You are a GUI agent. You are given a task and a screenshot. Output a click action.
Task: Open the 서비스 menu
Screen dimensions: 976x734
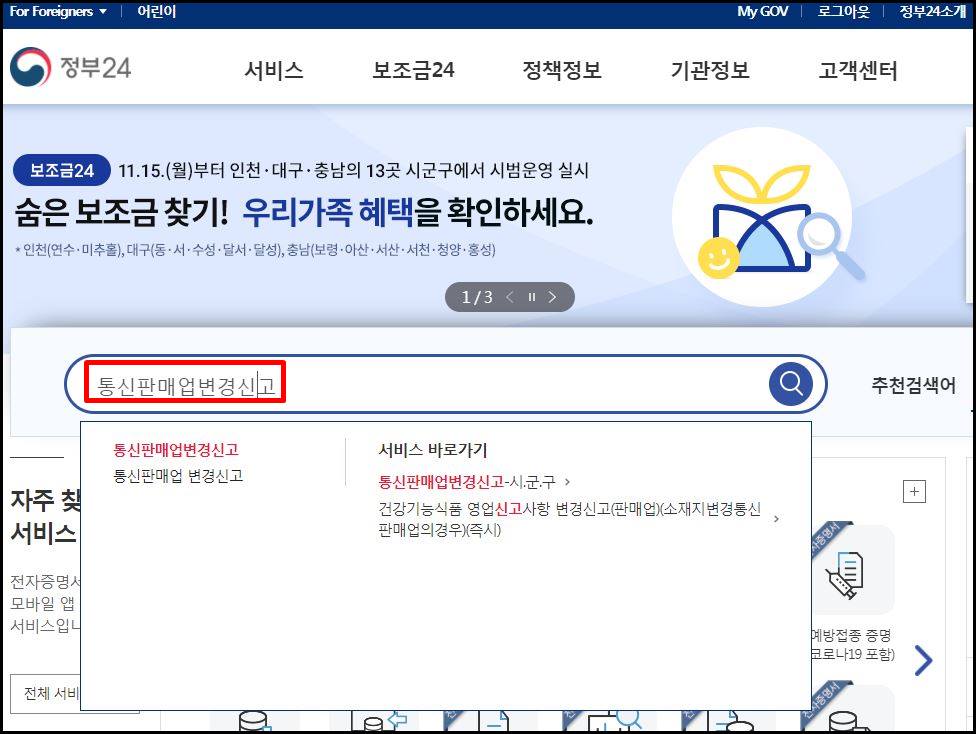pos(274,70)
